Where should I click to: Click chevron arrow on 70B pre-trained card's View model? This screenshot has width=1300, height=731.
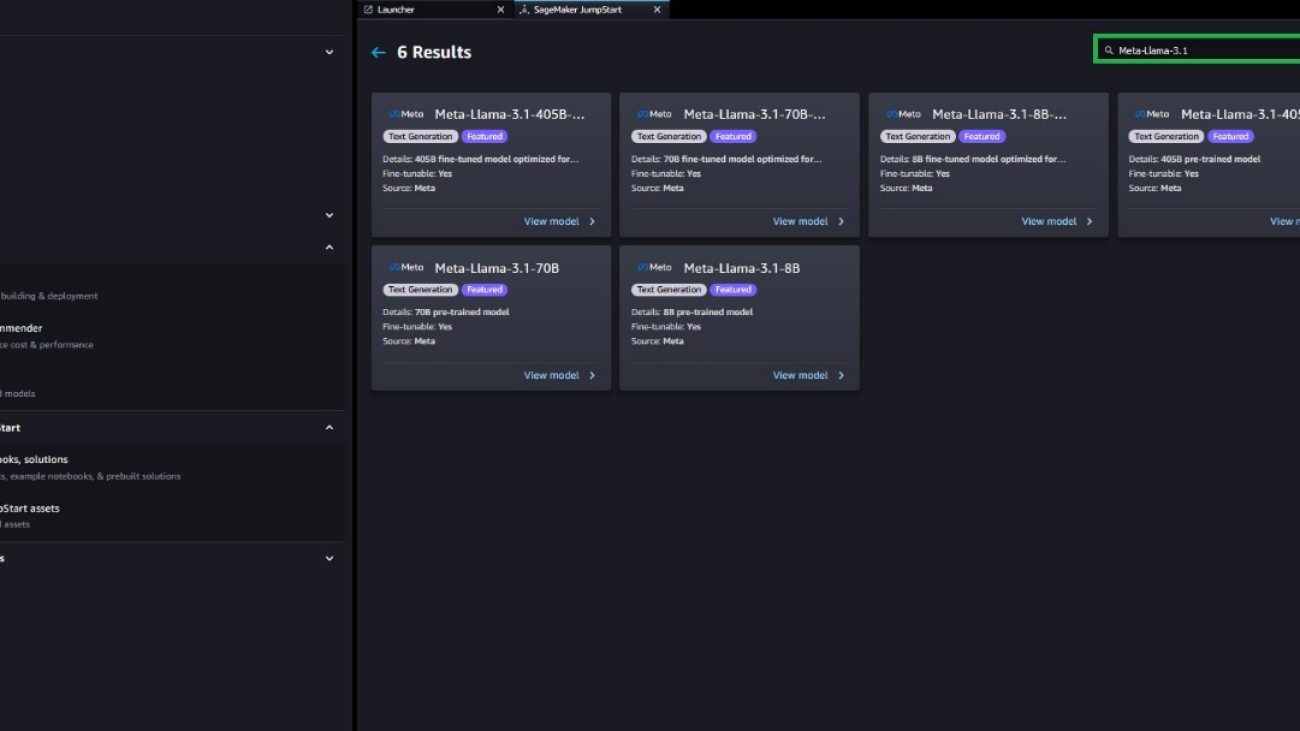pos(592,376)
